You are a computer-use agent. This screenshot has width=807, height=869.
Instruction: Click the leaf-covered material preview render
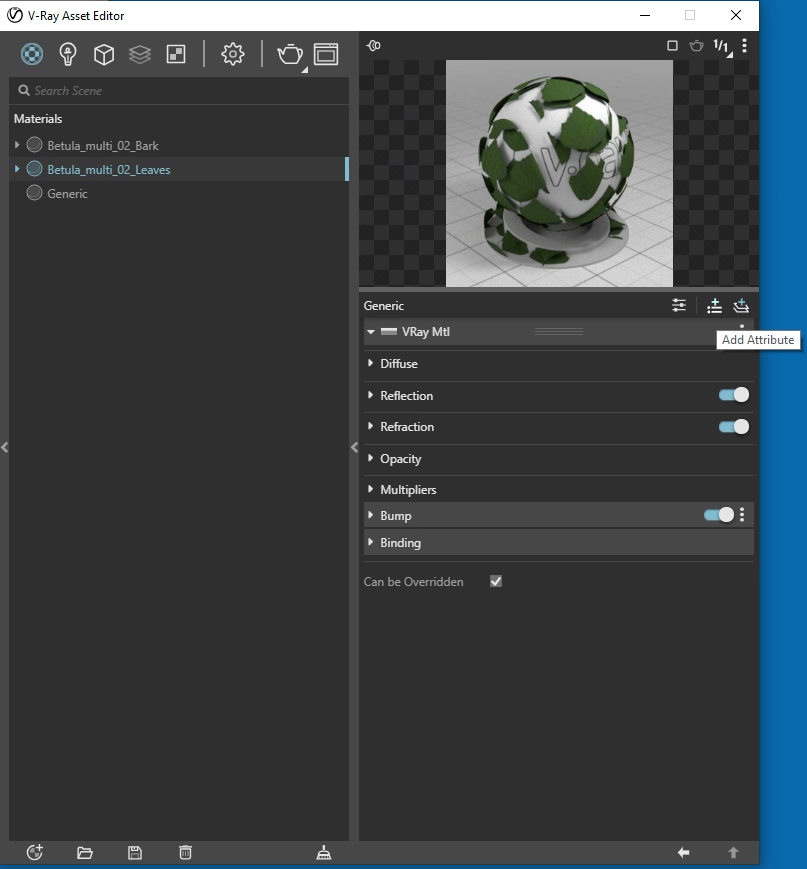point(559,173)
